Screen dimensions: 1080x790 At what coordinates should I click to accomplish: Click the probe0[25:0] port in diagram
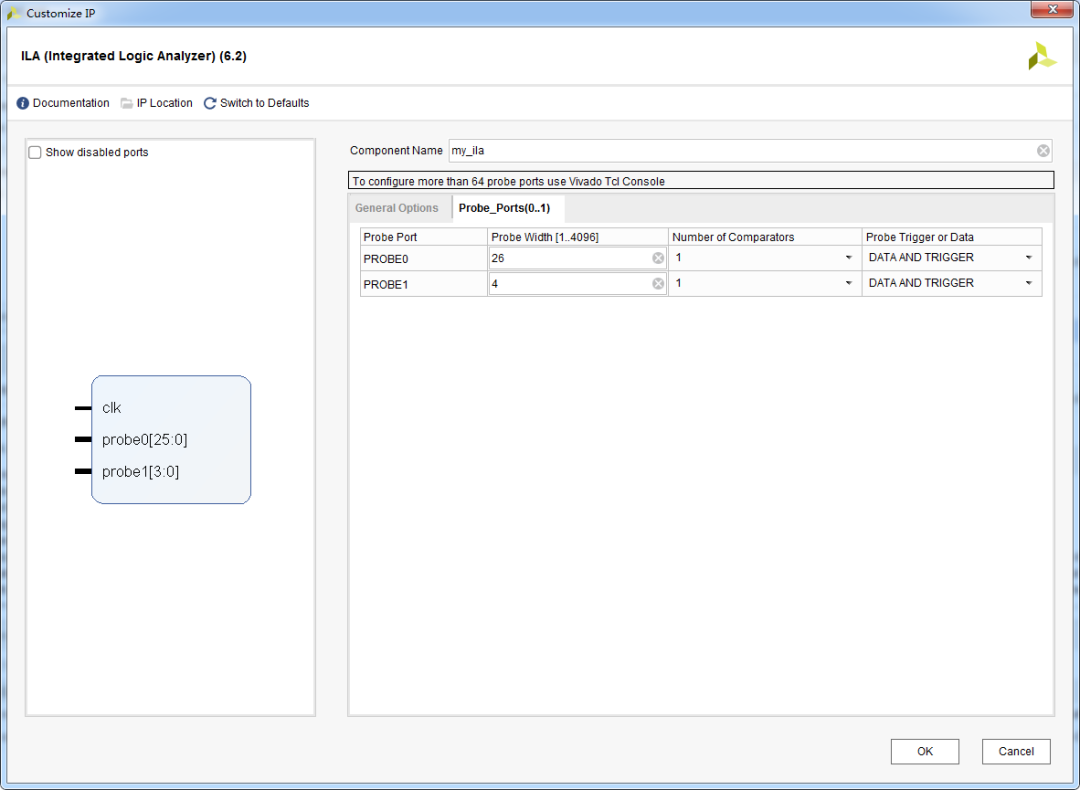pos(145,439)
